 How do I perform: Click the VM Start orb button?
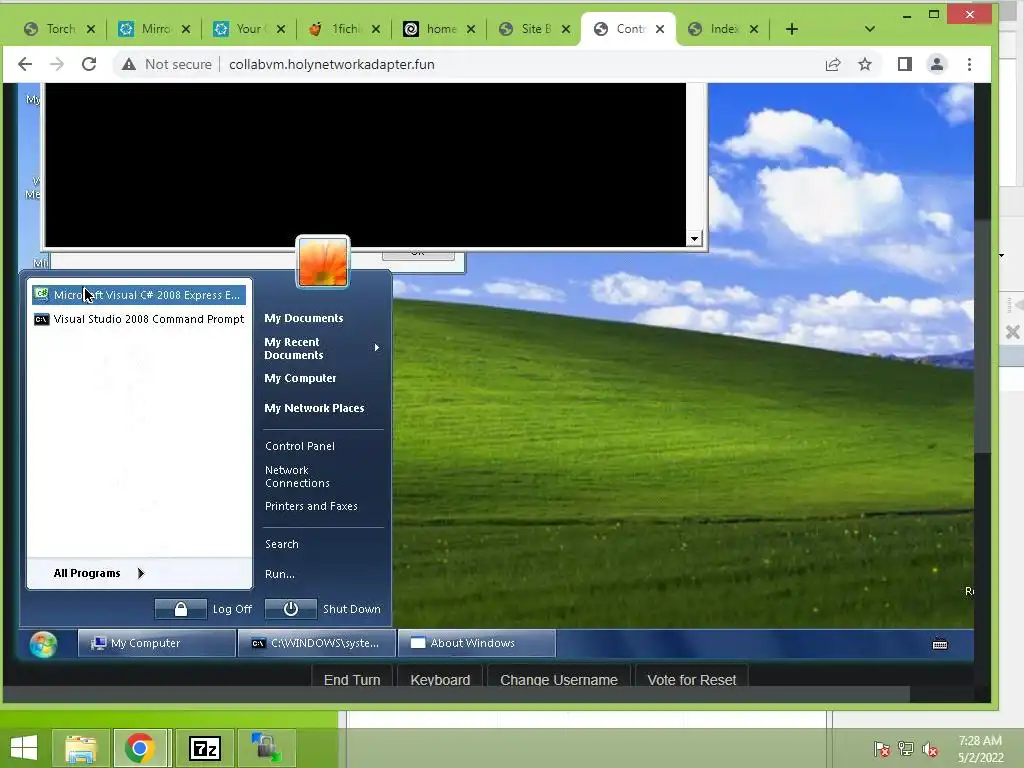coord(43,644)
